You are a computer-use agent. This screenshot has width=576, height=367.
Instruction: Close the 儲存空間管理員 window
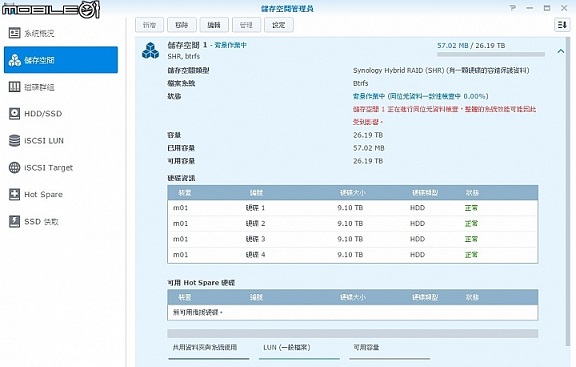(564, 8)
